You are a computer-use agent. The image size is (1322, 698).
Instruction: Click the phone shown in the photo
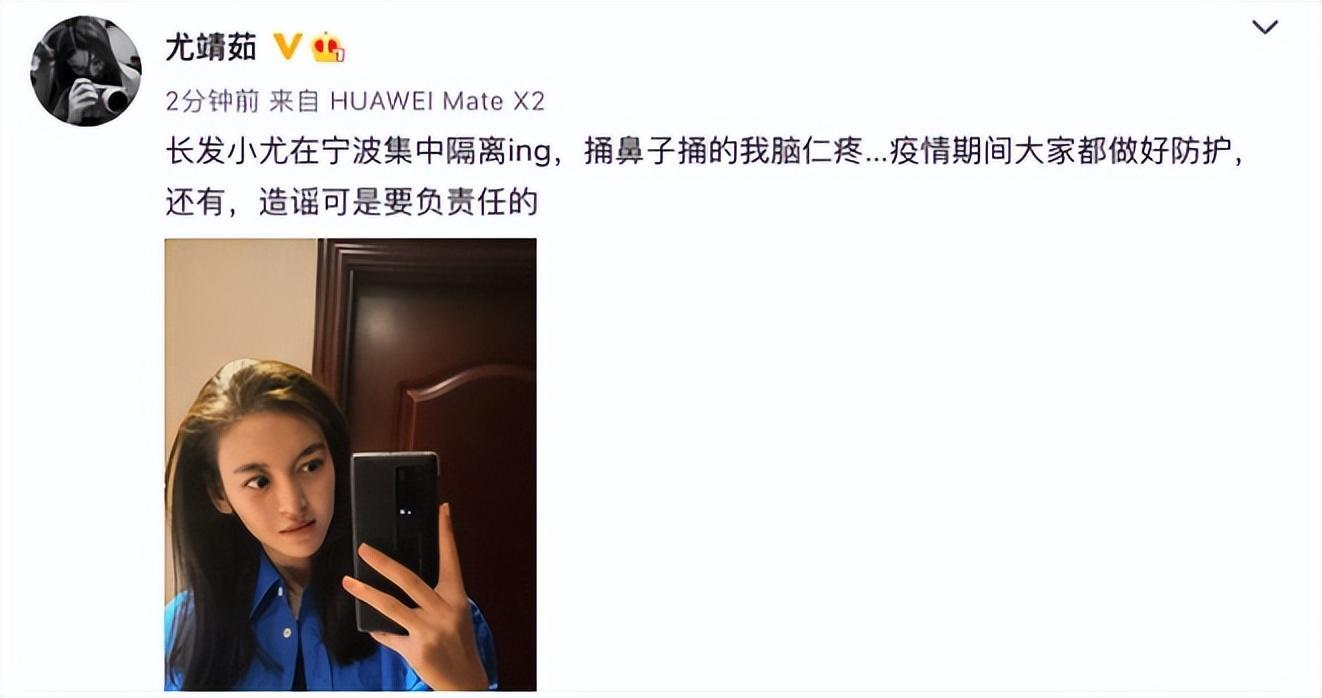(395, 540)
